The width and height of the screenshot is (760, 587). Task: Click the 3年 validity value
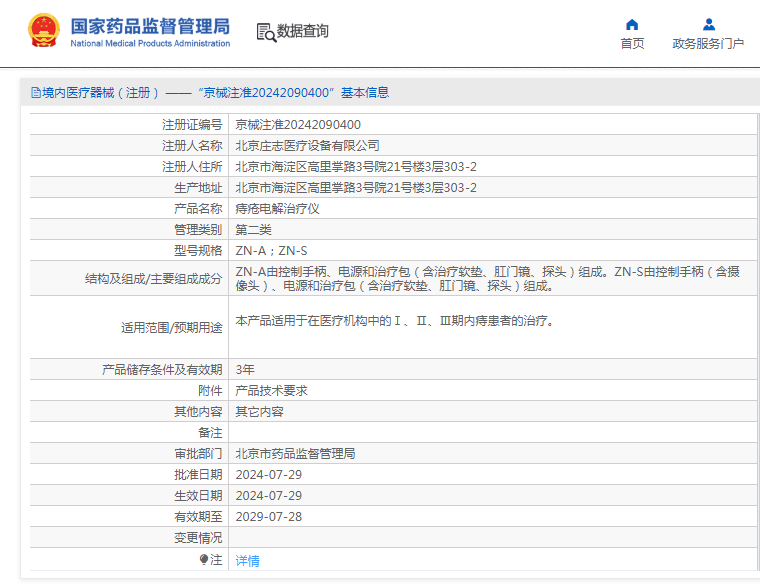[x=245, y=370]
